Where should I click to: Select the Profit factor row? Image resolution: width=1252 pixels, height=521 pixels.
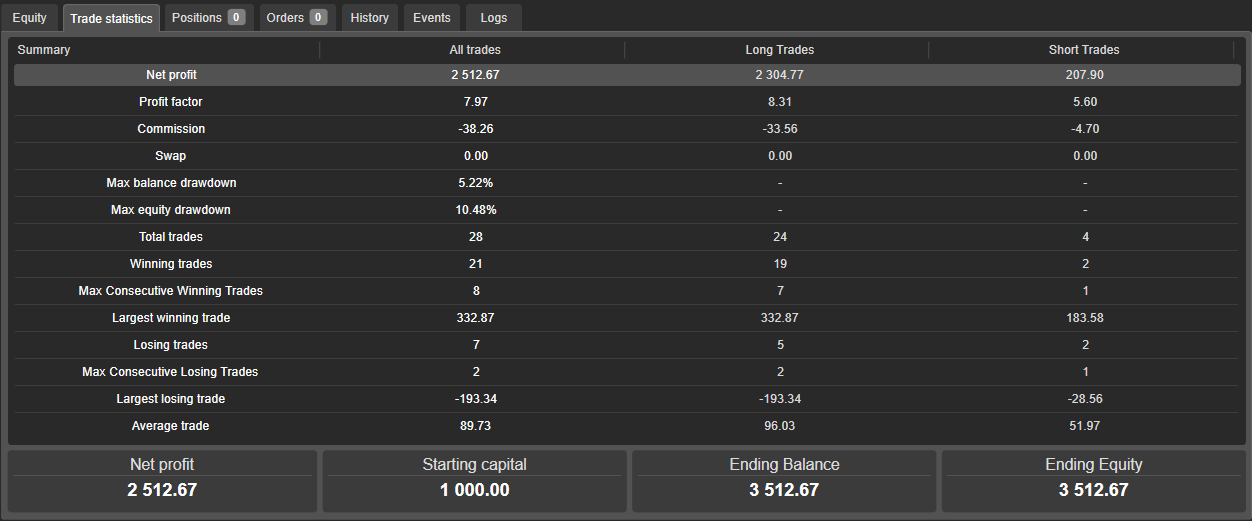coord(170,102)
